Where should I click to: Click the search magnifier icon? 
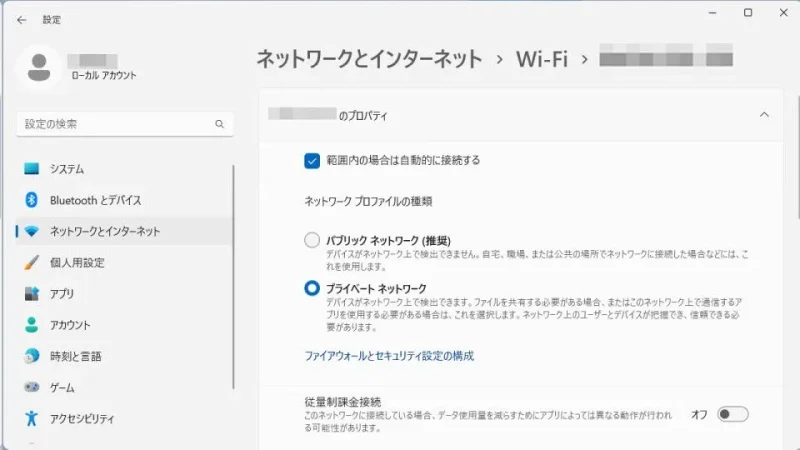coord(219,124)
